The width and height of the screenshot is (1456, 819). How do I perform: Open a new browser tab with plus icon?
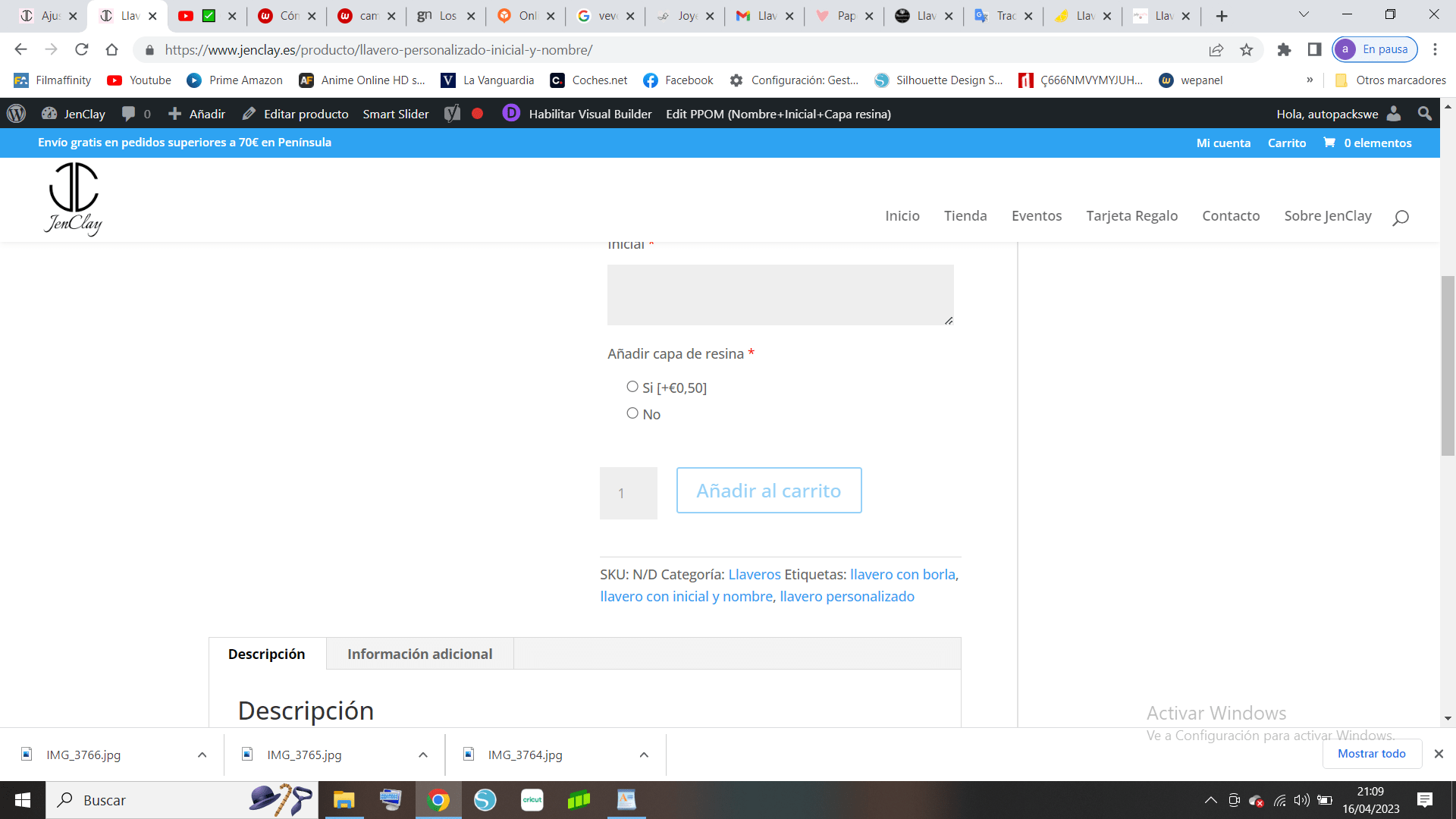coord(1222,16)
